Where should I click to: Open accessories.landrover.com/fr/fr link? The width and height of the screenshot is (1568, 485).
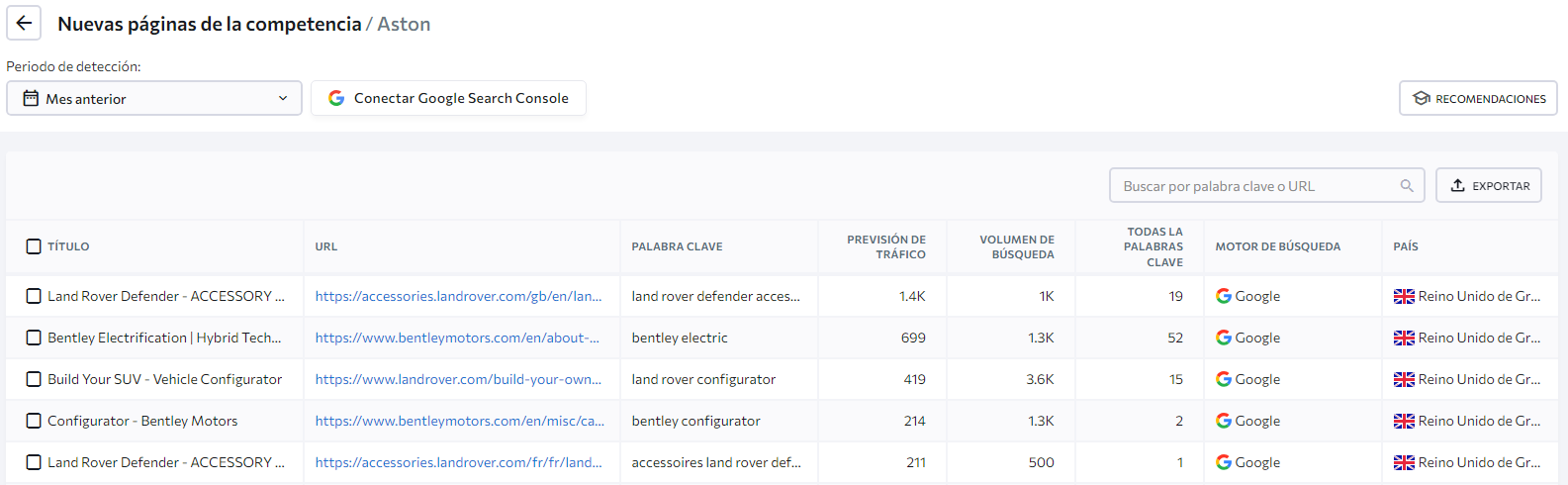pos(458,462)
